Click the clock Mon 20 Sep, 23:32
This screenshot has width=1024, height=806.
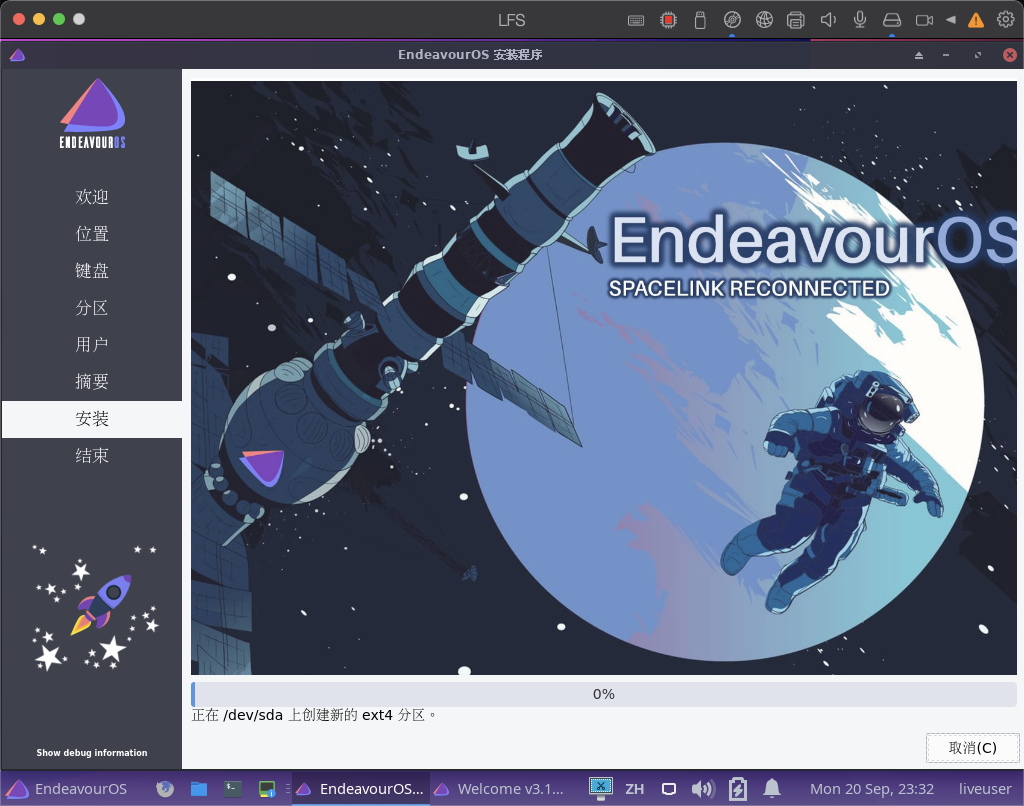coord(872,789)
